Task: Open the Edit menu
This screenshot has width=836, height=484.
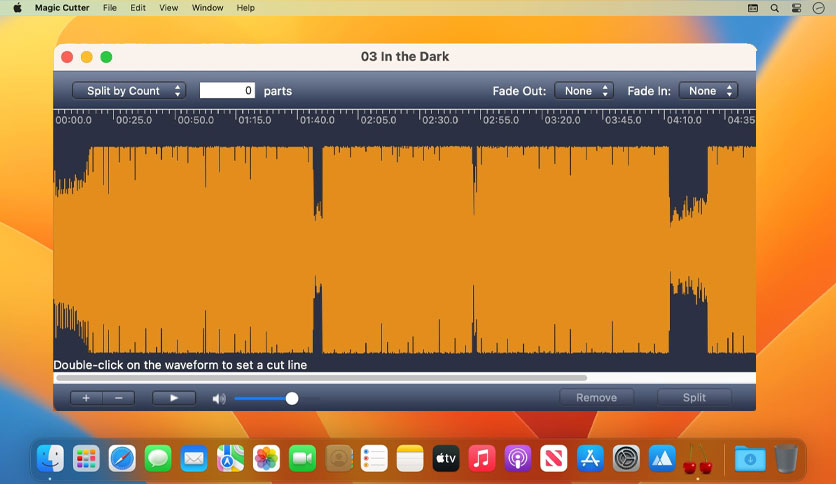Action: coord(138,8)
